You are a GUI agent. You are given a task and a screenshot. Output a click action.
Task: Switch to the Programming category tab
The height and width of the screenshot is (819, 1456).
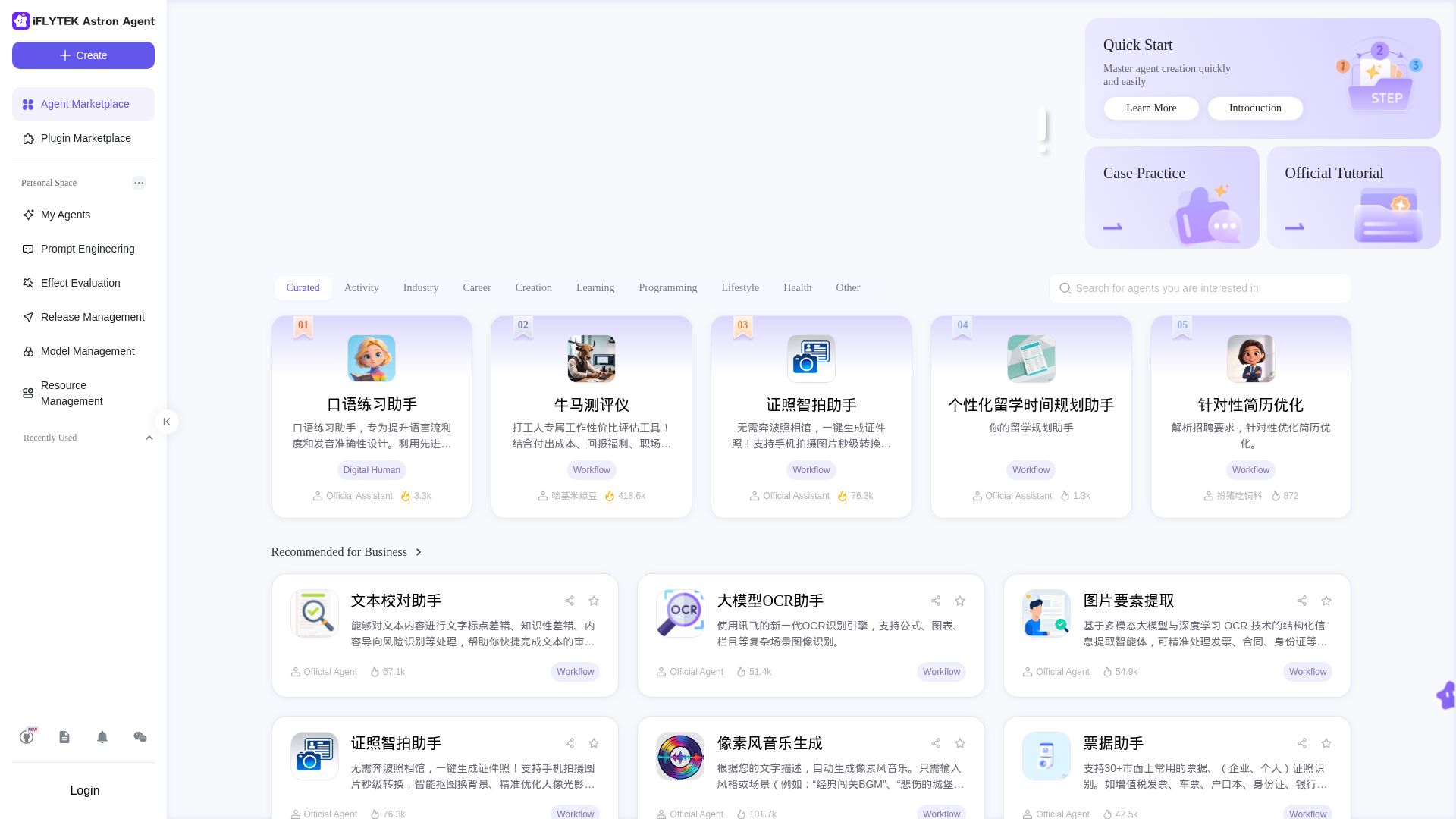pyautogui.click(x=667, y=288)
